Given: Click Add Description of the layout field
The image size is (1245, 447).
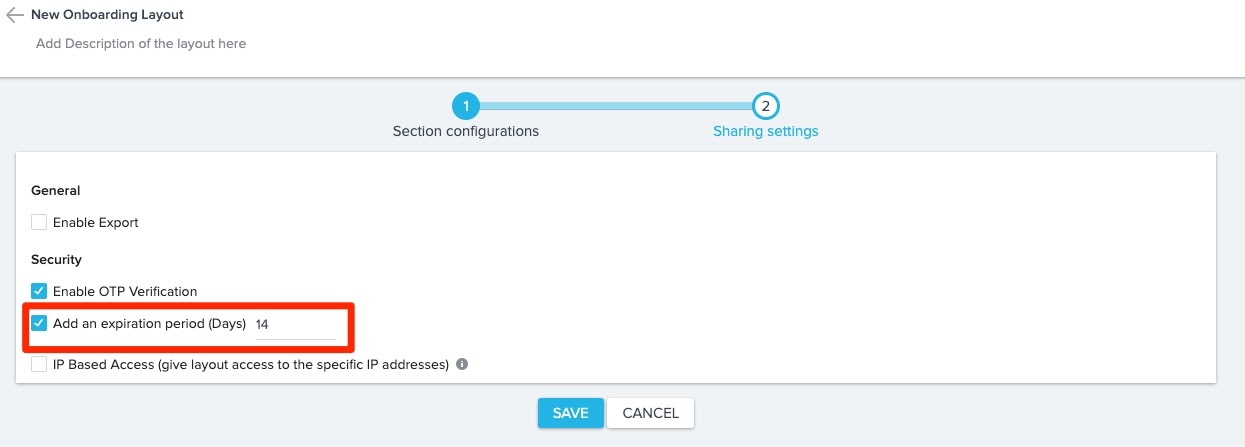Looking at the screenshot, I should tap(141, 44).
